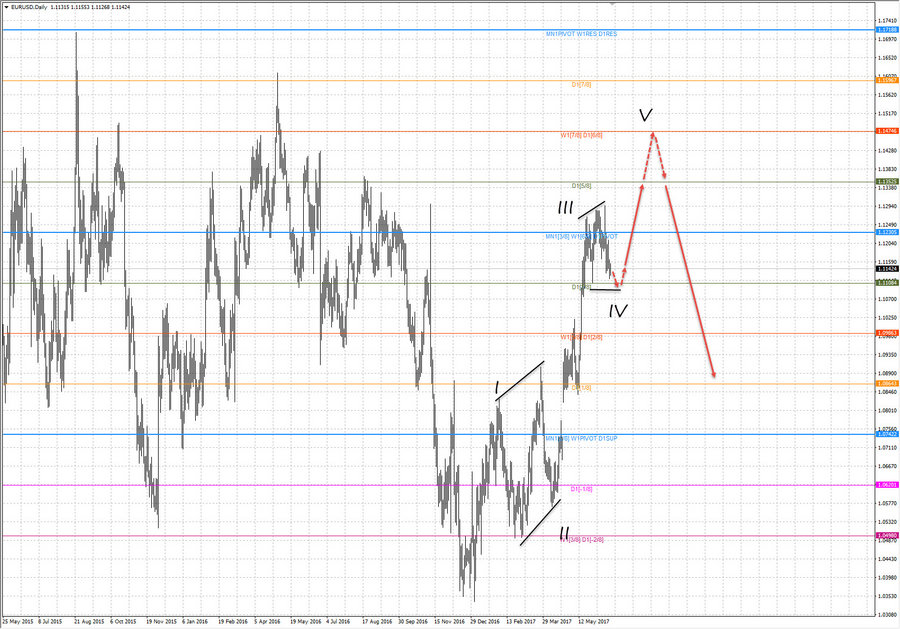This screenshot has height=629, width=900.
Task: Select the wave V annotation
Action: click(x=645, y=116)
